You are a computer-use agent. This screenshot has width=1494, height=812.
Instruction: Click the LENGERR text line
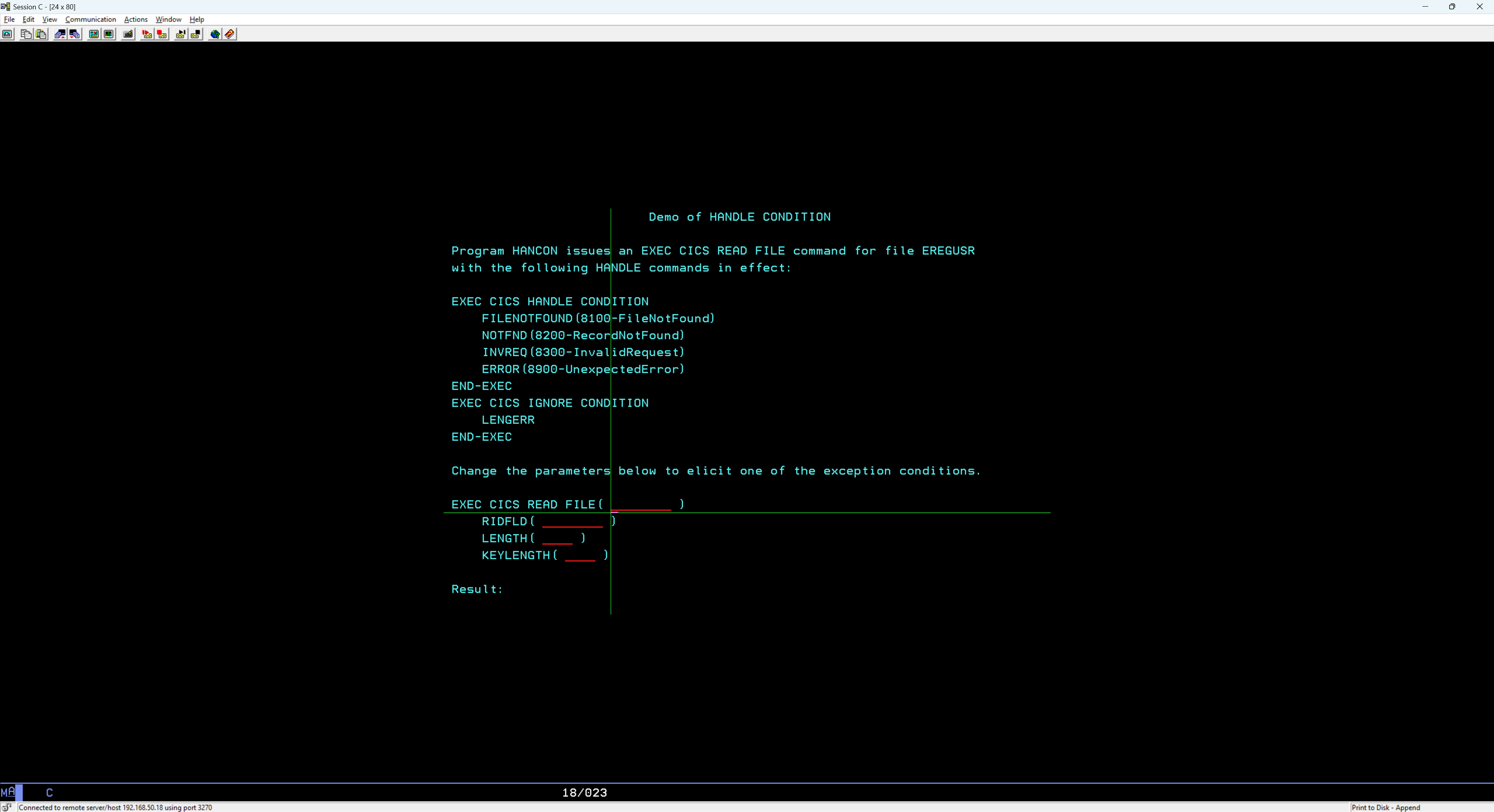coord(508,420)
